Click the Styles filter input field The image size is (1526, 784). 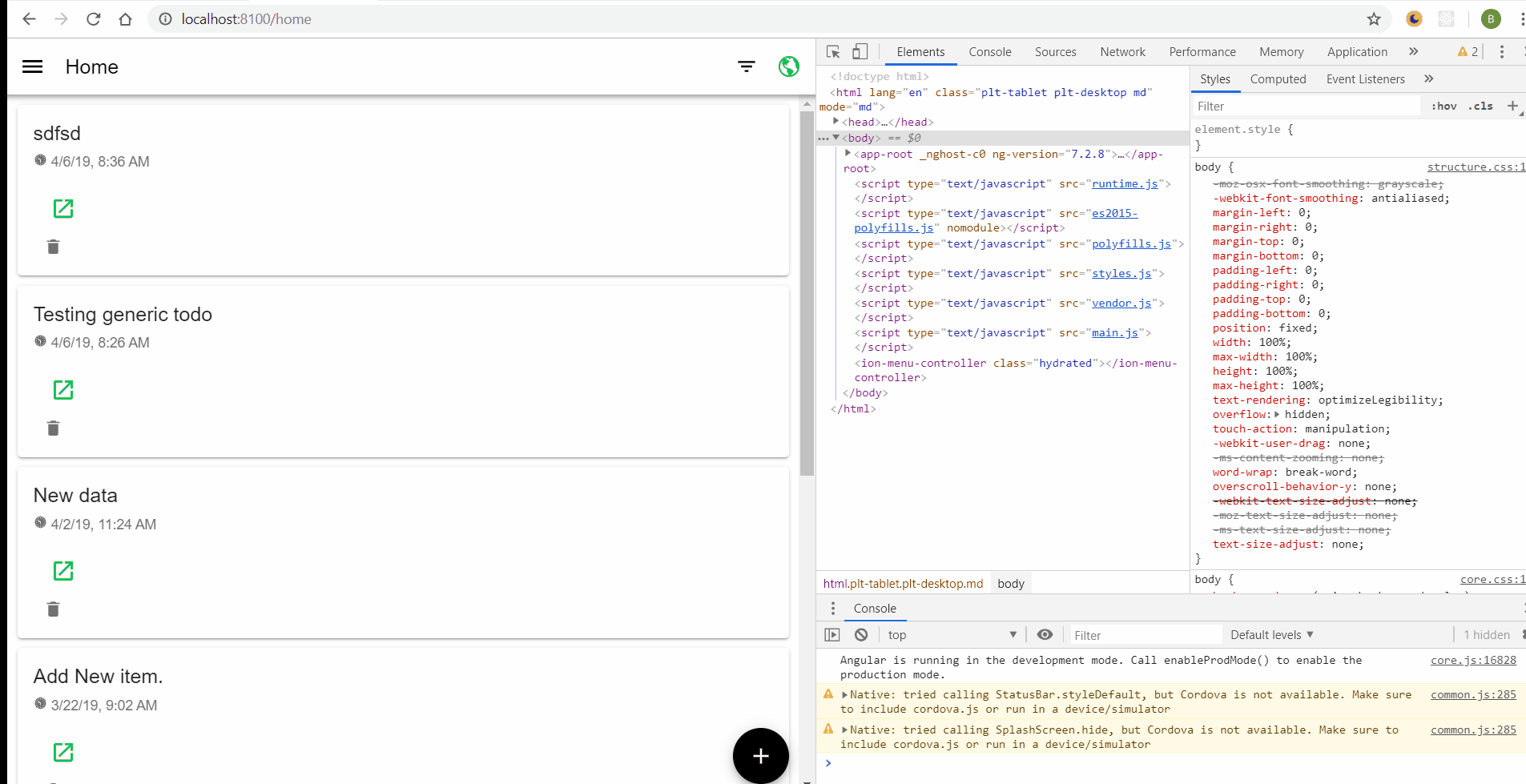click(1306, 106)
